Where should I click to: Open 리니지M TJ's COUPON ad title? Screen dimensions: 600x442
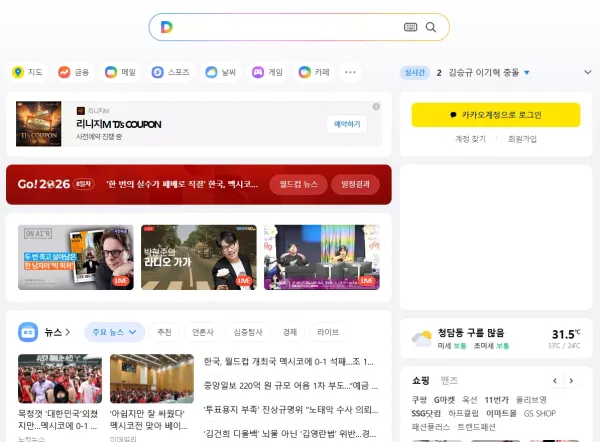[119, 124]
